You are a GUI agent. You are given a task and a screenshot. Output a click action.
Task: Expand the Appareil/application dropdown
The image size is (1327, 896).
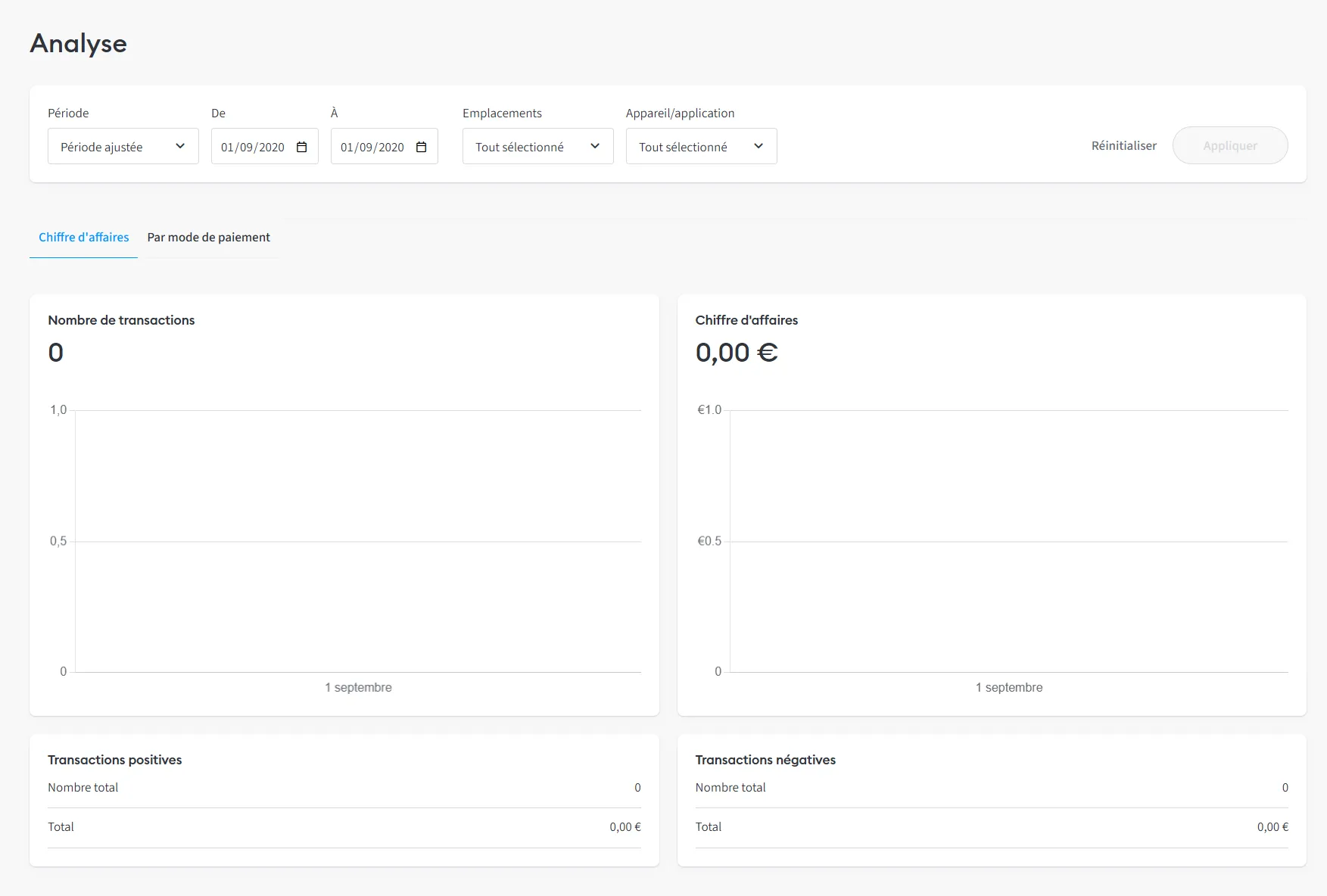click(x=701, y=147)
